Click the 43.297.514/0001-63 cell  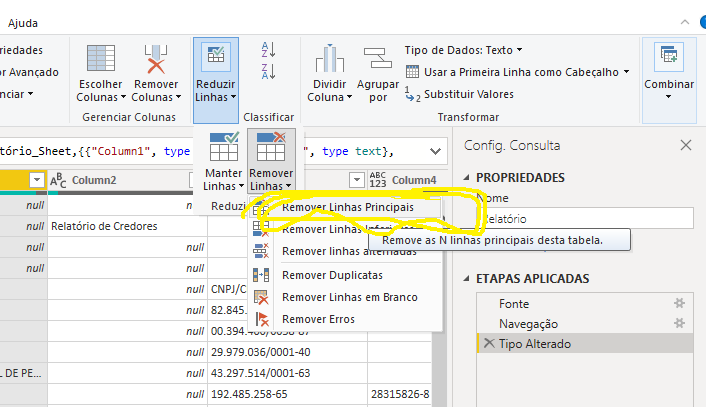287,373
